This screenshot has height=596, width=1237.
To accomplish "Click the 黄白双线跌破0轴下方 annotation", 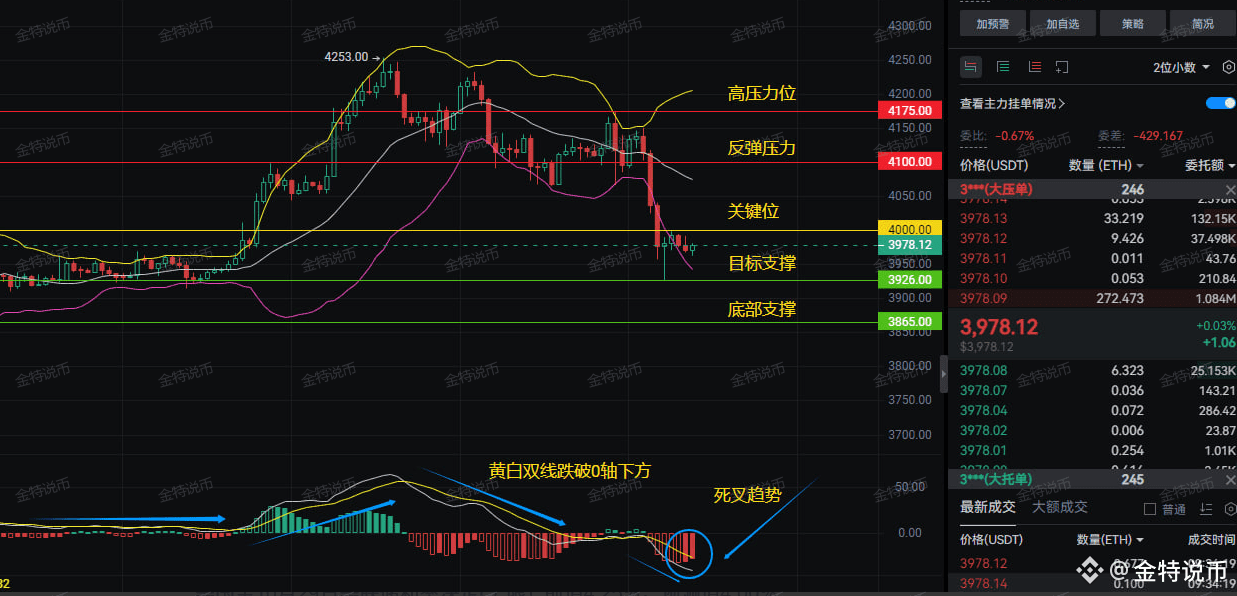I will [570, 470].
